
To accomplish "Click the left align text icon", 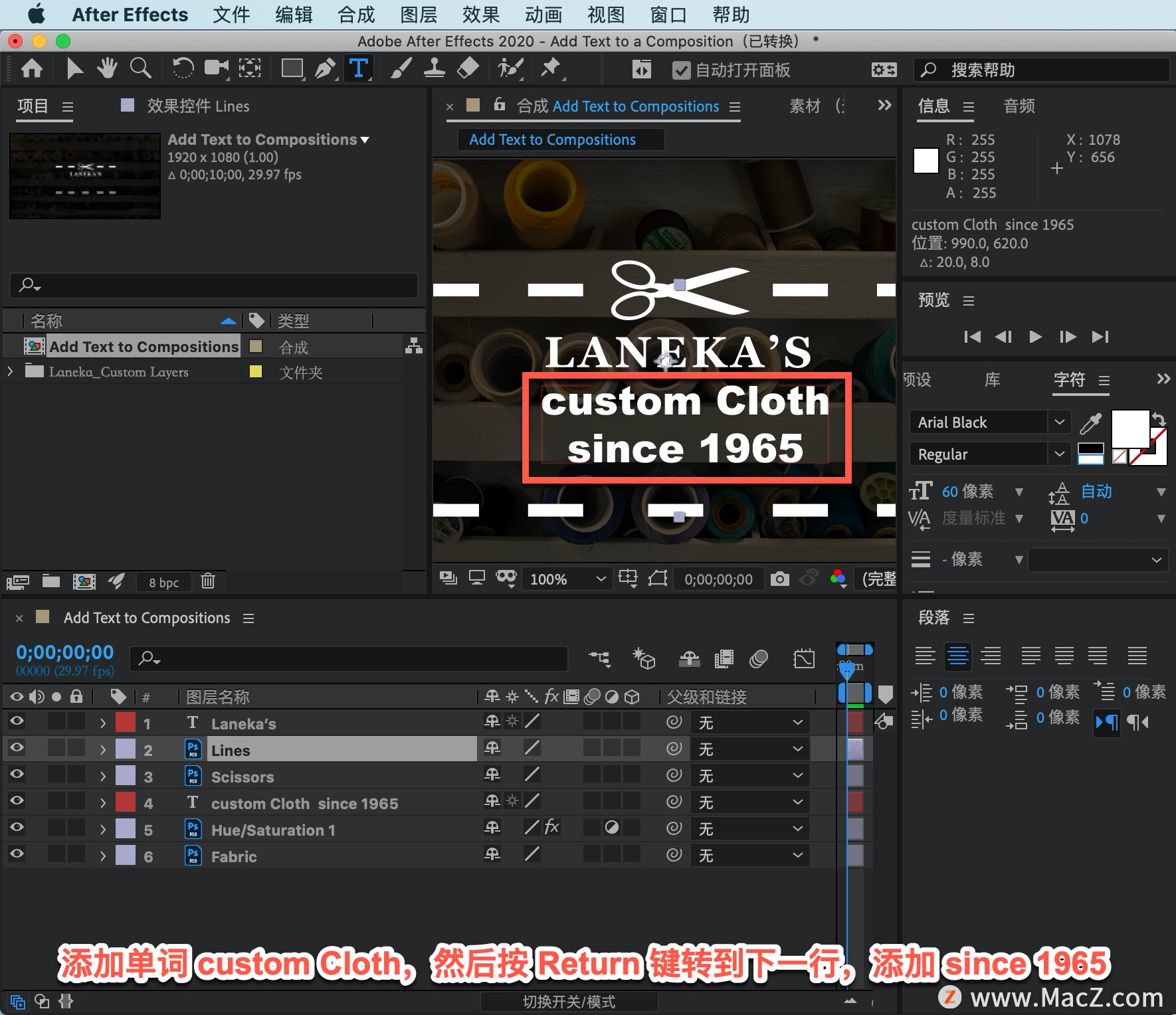I will coord(925,656).
